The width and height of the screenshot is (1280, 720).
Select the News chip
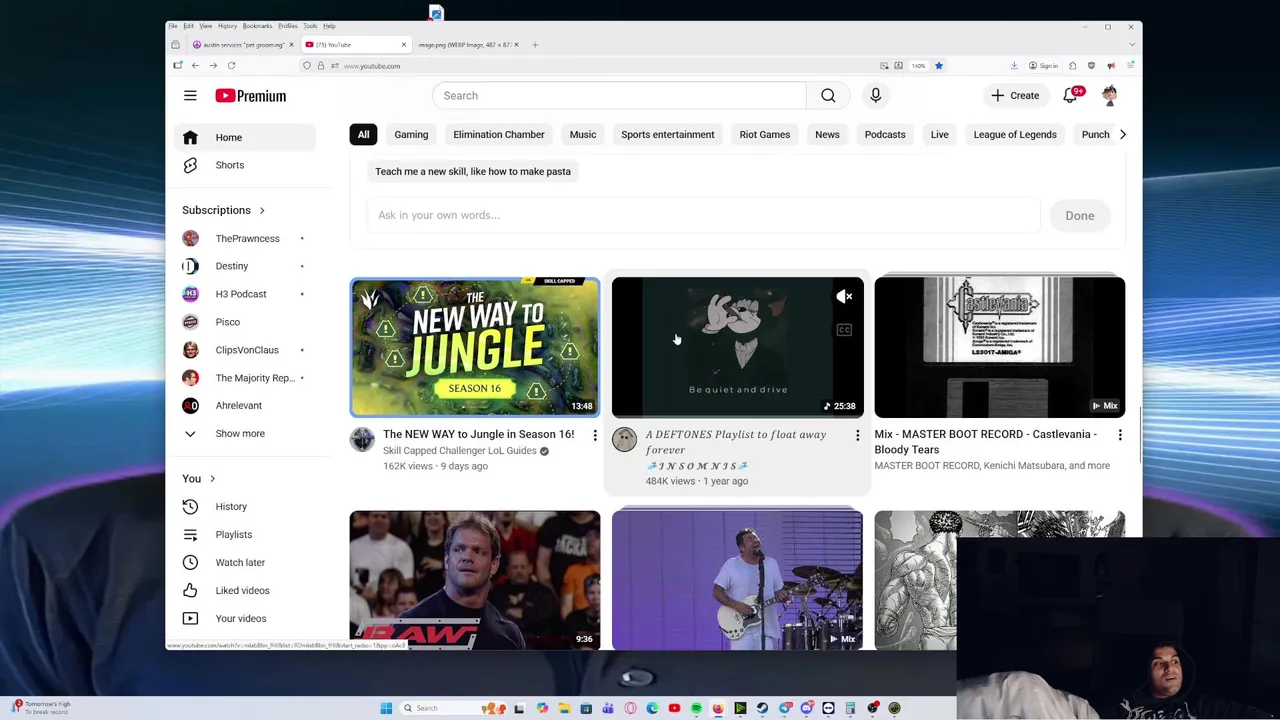point(827,134)
